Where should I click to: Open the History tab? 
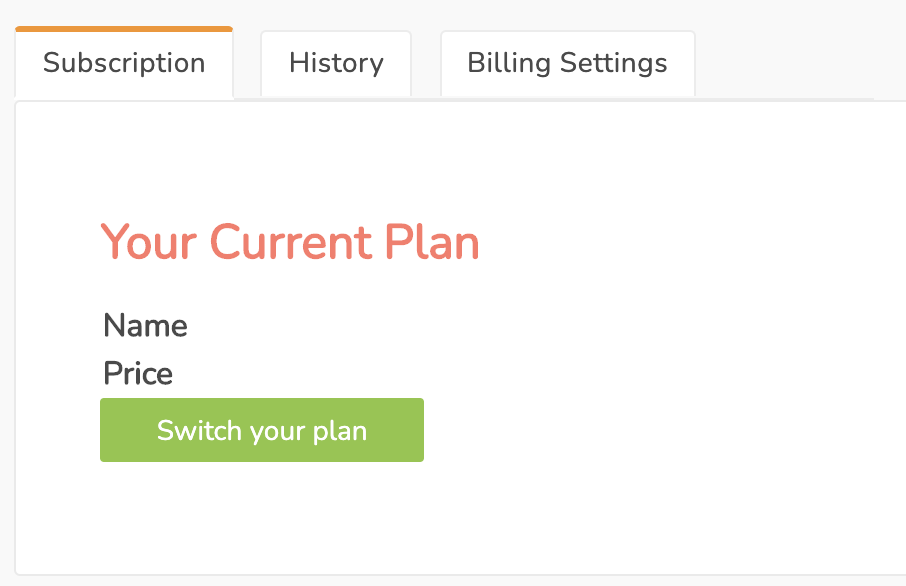point(336,63)
